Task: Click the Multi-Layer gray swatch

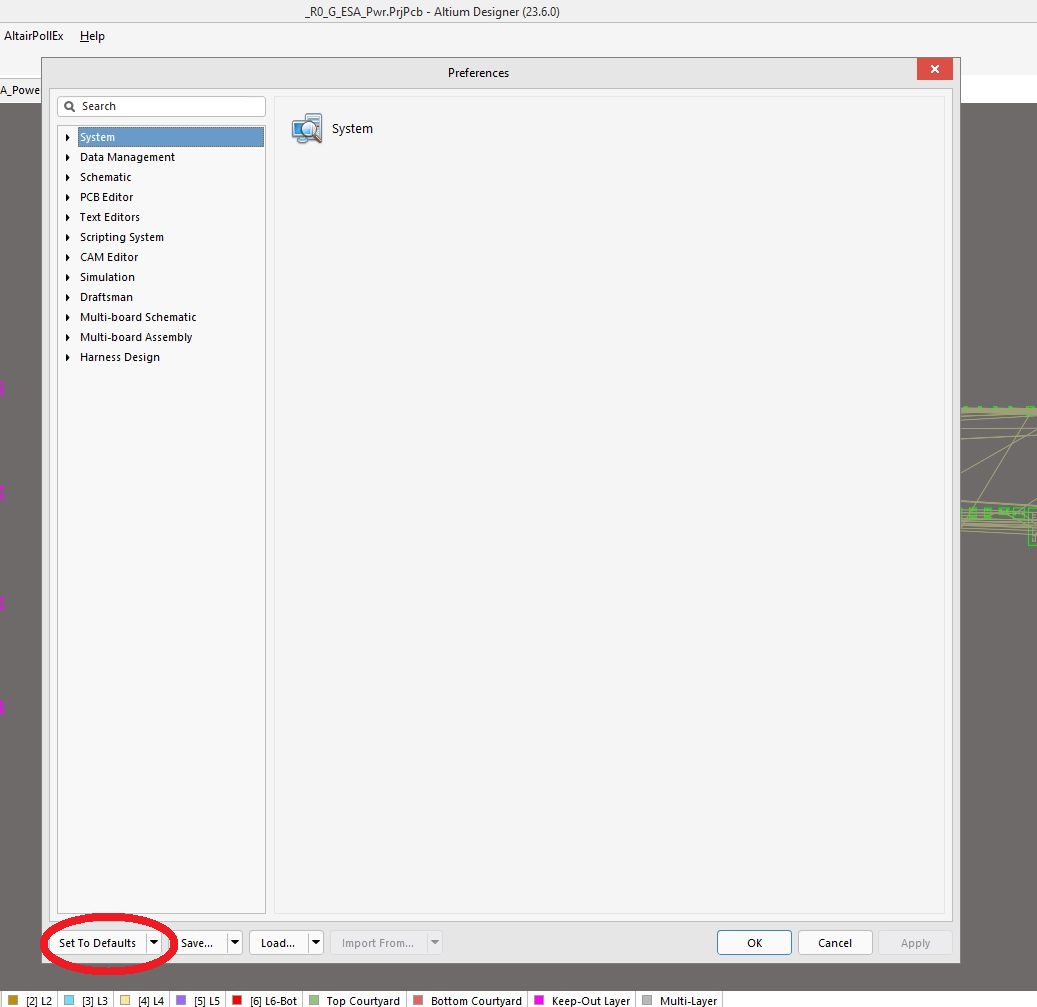Action: 647,1000
